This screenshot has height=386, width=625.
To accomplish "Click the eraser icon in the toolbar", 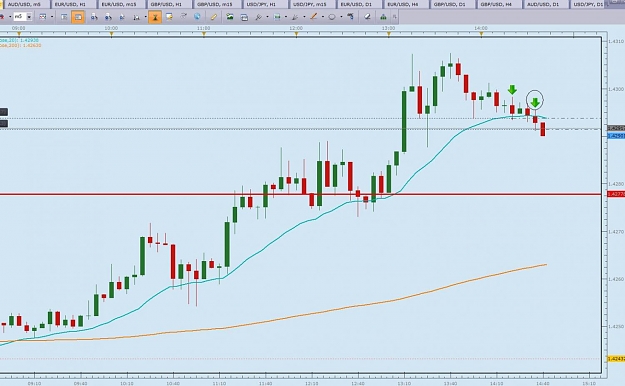I will (368, 17).
